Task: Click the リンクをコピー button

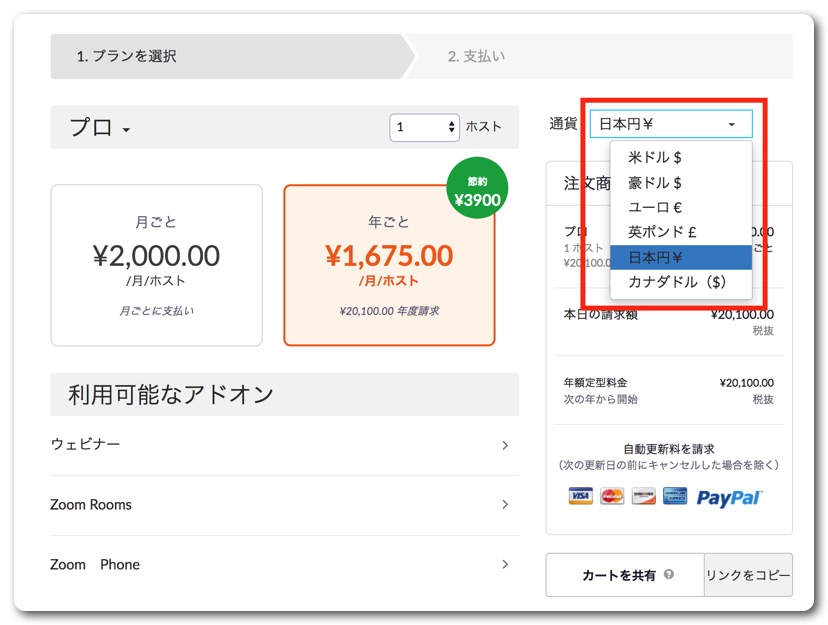Action: click(748, 575)
